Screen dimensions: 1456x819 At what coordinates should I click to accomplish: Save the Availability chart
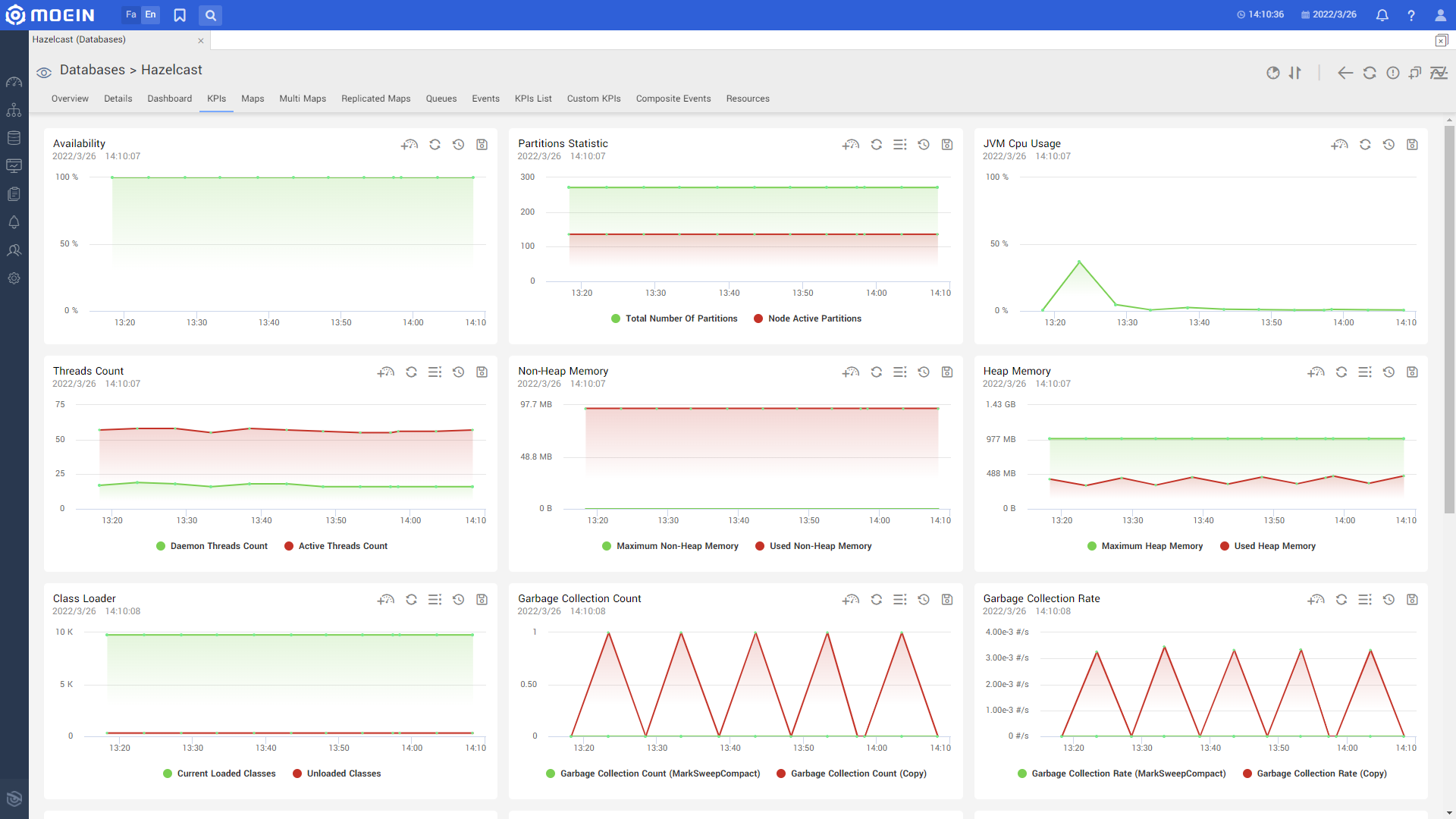pyautogui.click(x=482, y=144)
